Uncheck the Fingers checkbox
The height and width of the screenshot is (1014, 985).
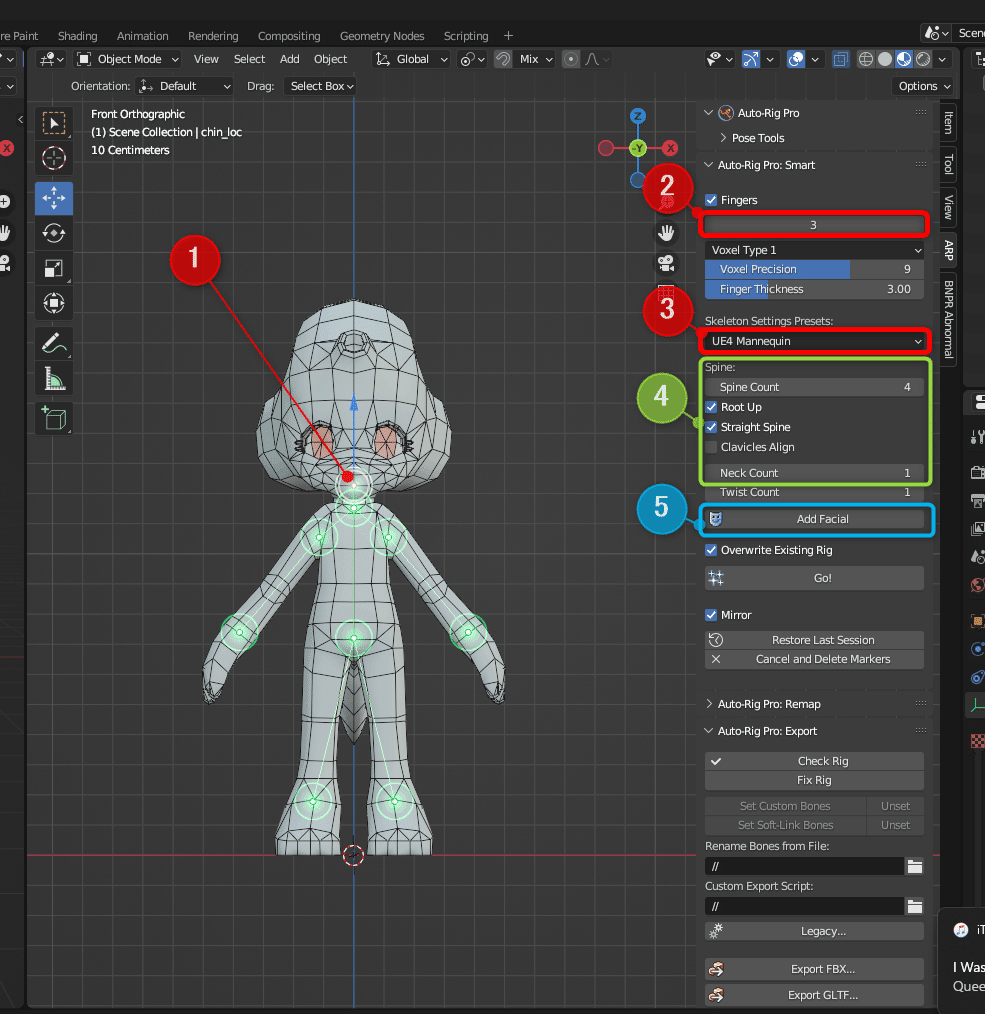(711, 200)
